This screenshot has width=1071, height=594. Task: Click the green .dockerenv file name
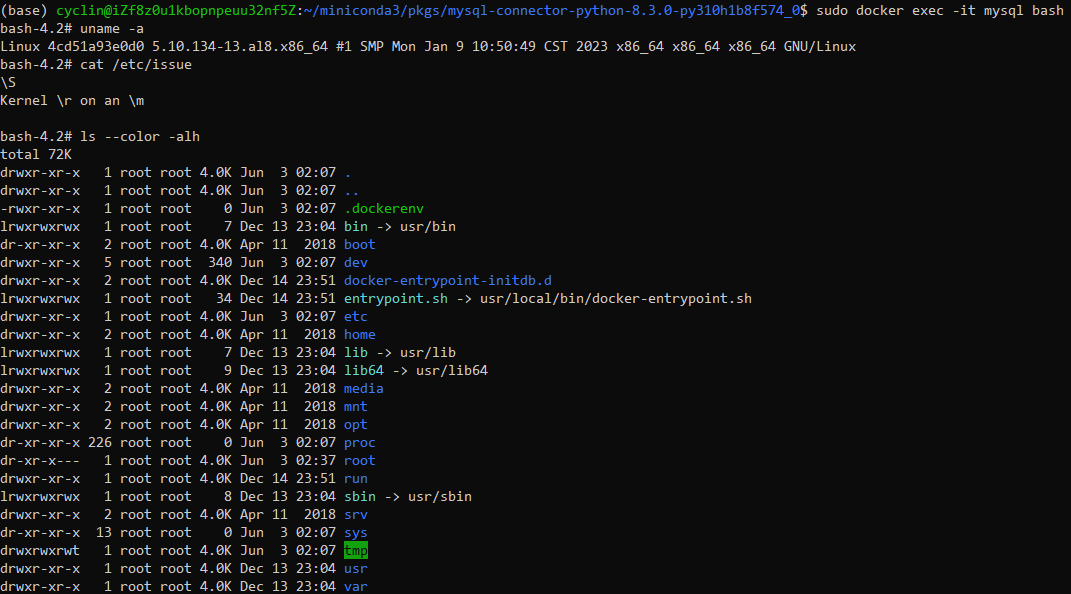pyautogui.click(x=384, y=209)
